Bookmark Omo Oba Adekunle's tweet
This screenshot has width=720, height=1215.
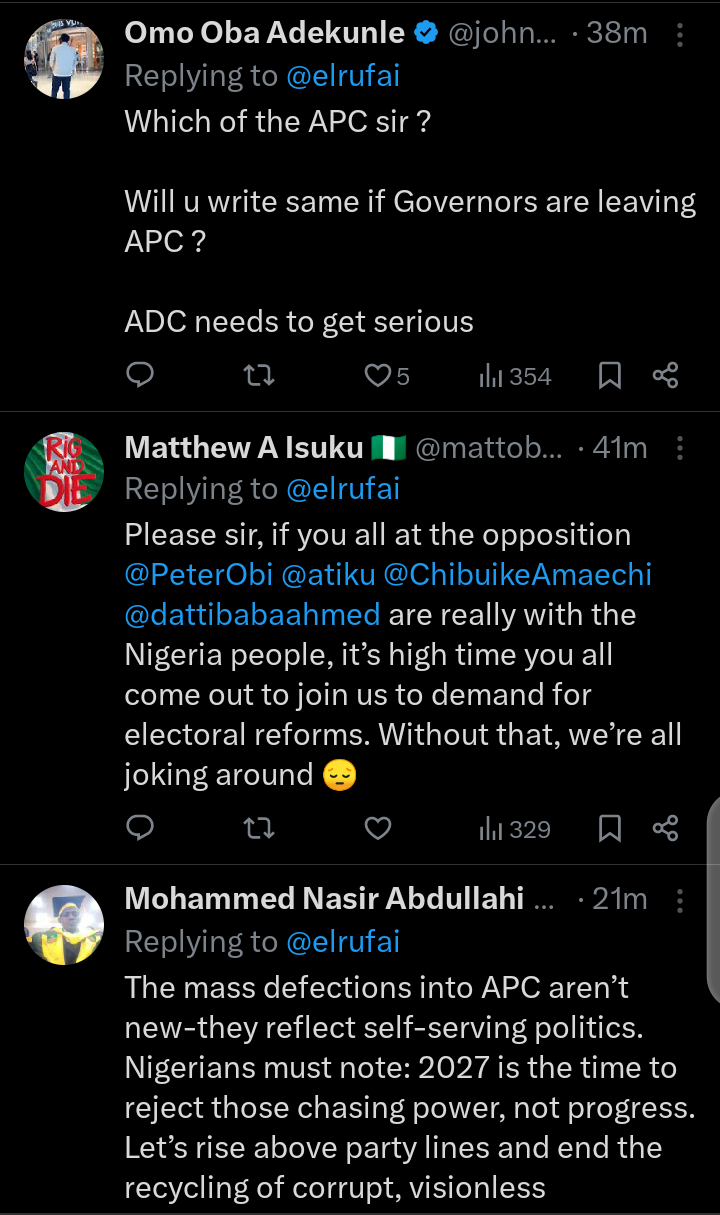(x=609, y=376)
